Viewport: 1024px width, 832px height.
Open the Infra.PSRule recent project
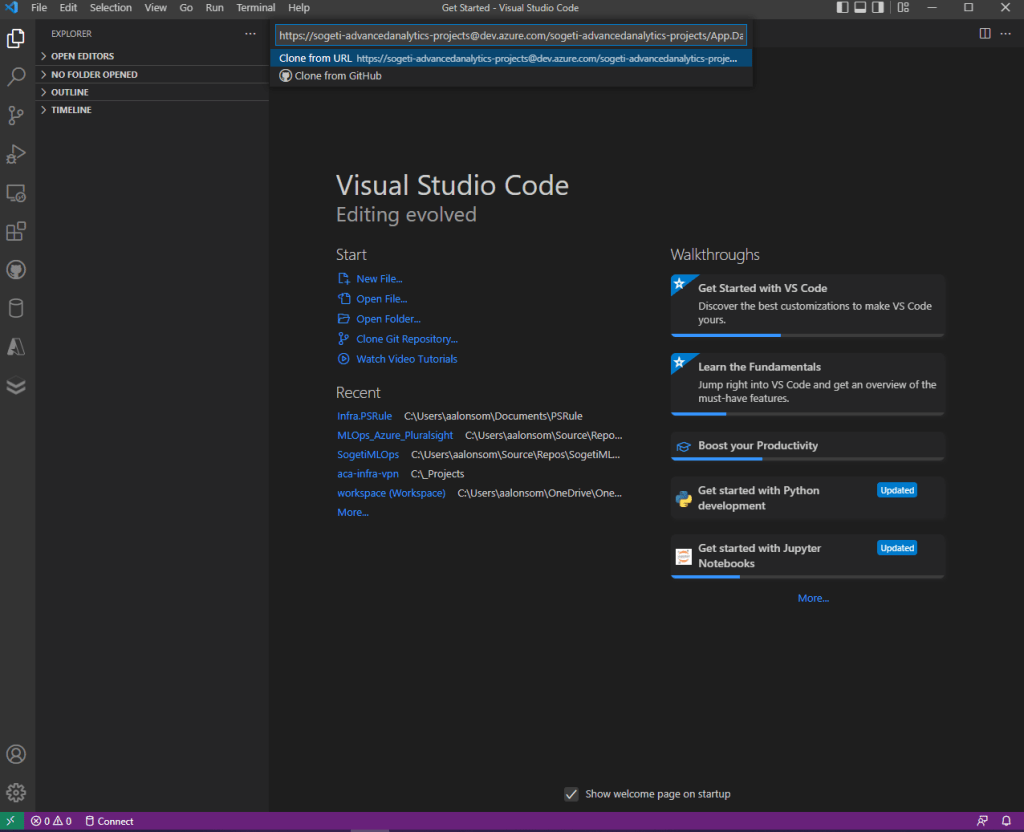364,416
